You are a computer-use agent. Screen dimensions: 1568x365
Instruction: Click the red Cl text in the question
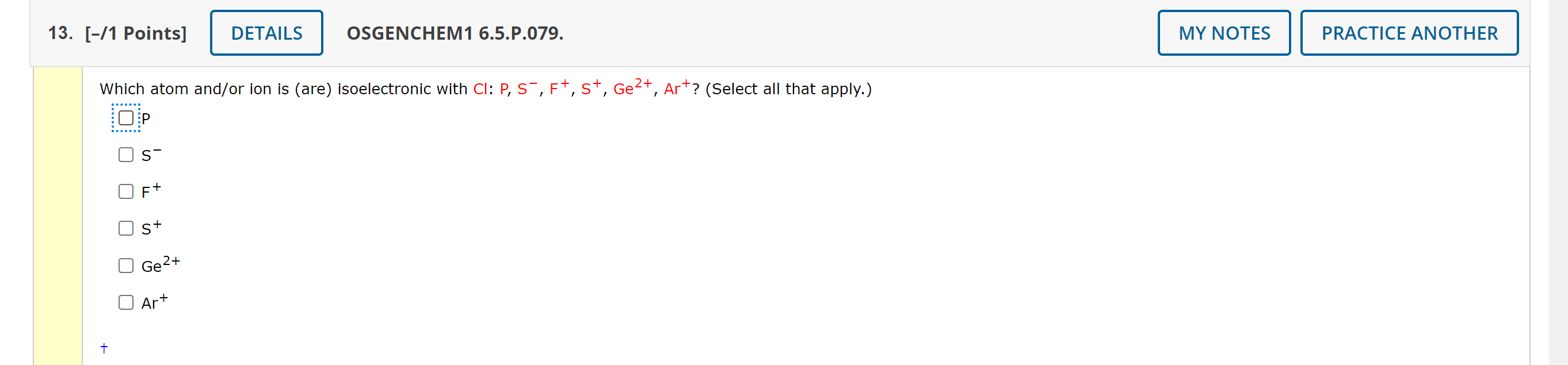480,89
